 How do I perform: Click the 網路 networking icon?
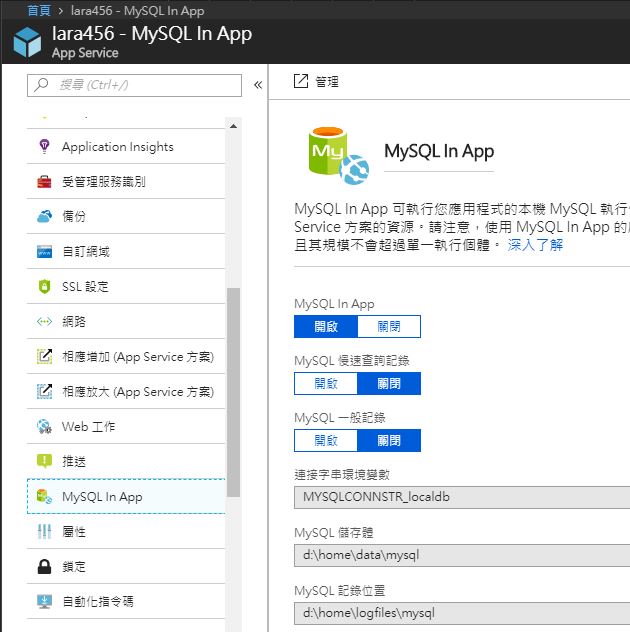44,322
